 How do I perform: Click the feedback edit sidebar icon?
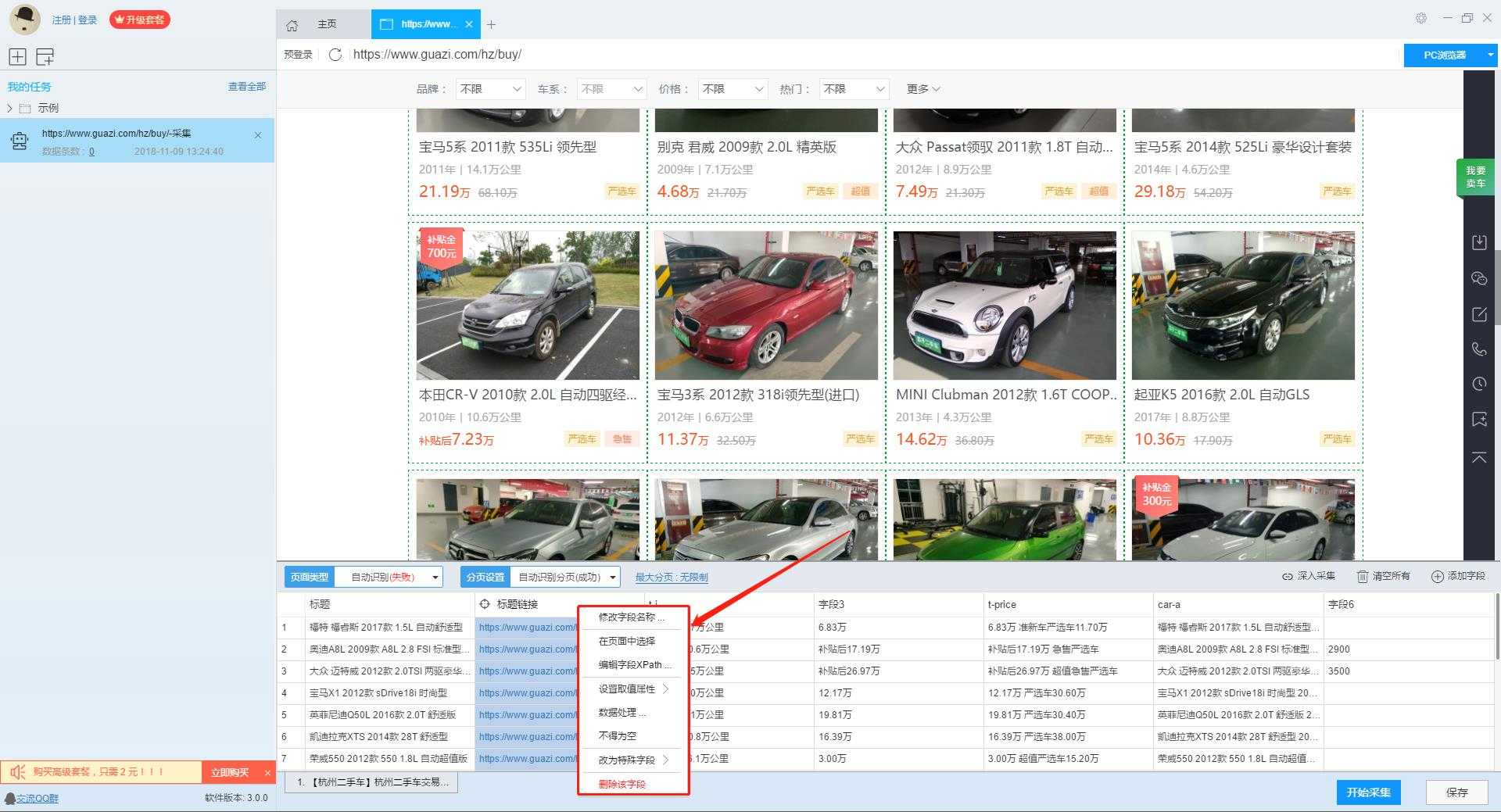pos(1479,314)
